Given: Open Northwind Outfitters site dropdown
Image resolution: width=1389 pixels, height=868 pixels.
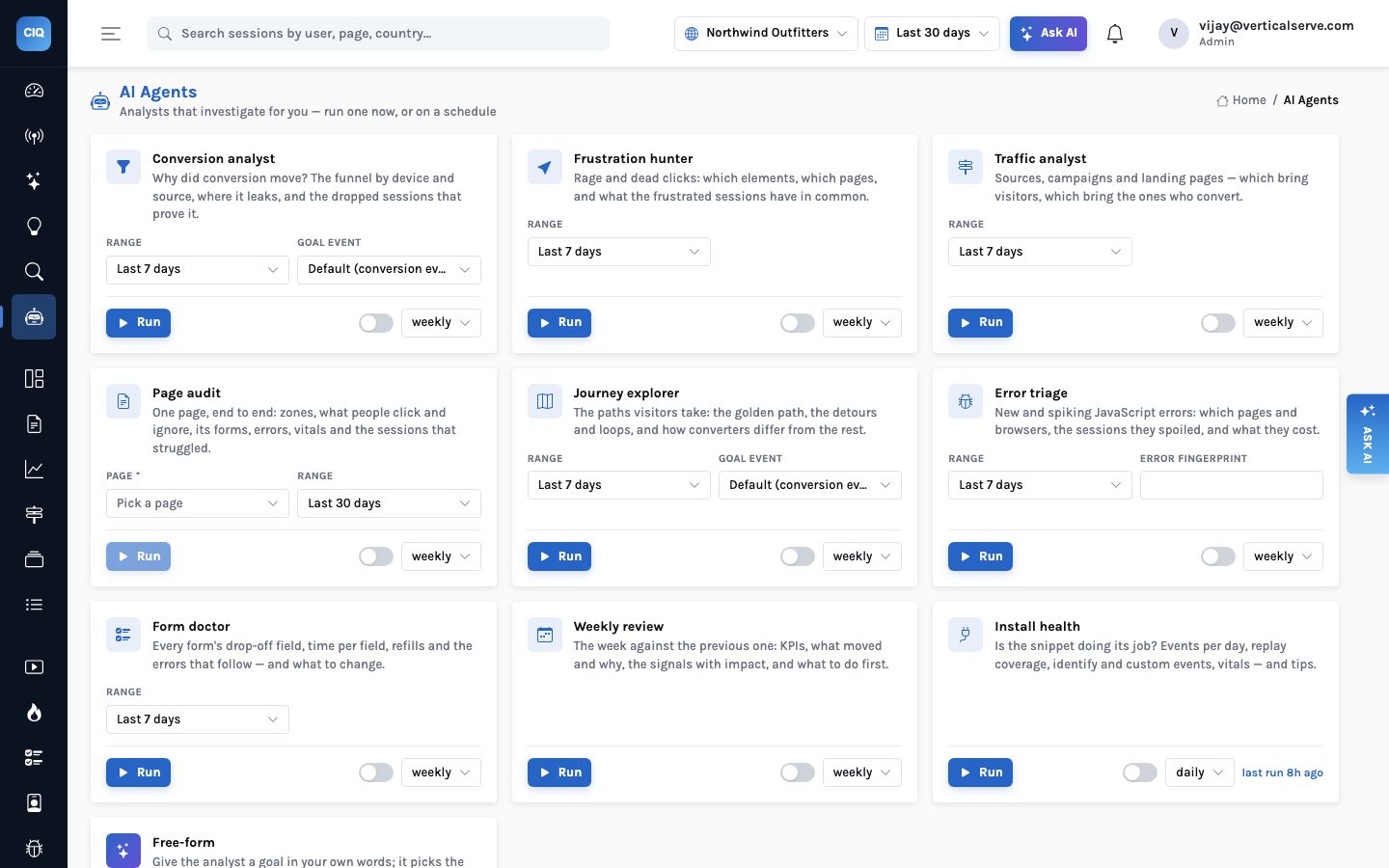Looking at the screenshot, I should [x=766, y=33].
